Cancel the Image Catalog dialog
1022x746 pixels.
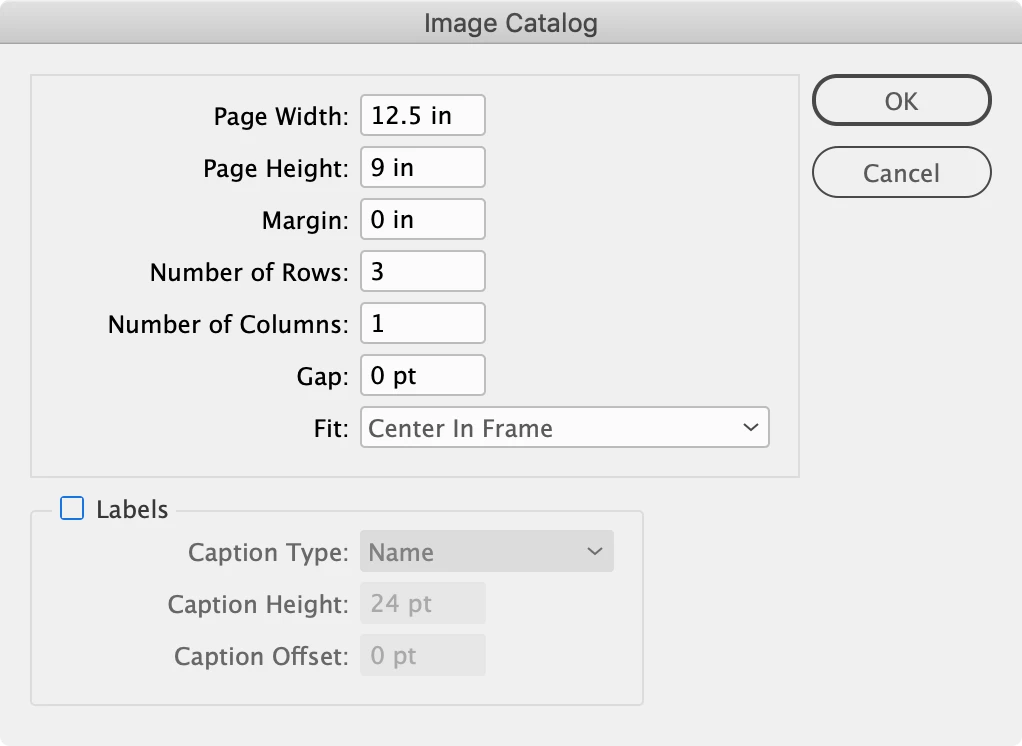click(x=901, y=173)
